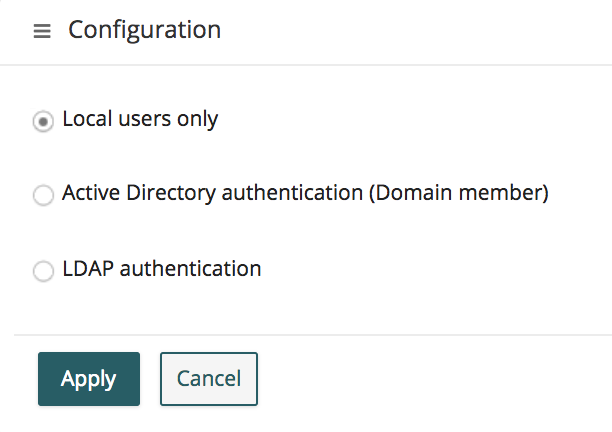
Task: Pick the LDAP option circle
Action: (43, 271)
